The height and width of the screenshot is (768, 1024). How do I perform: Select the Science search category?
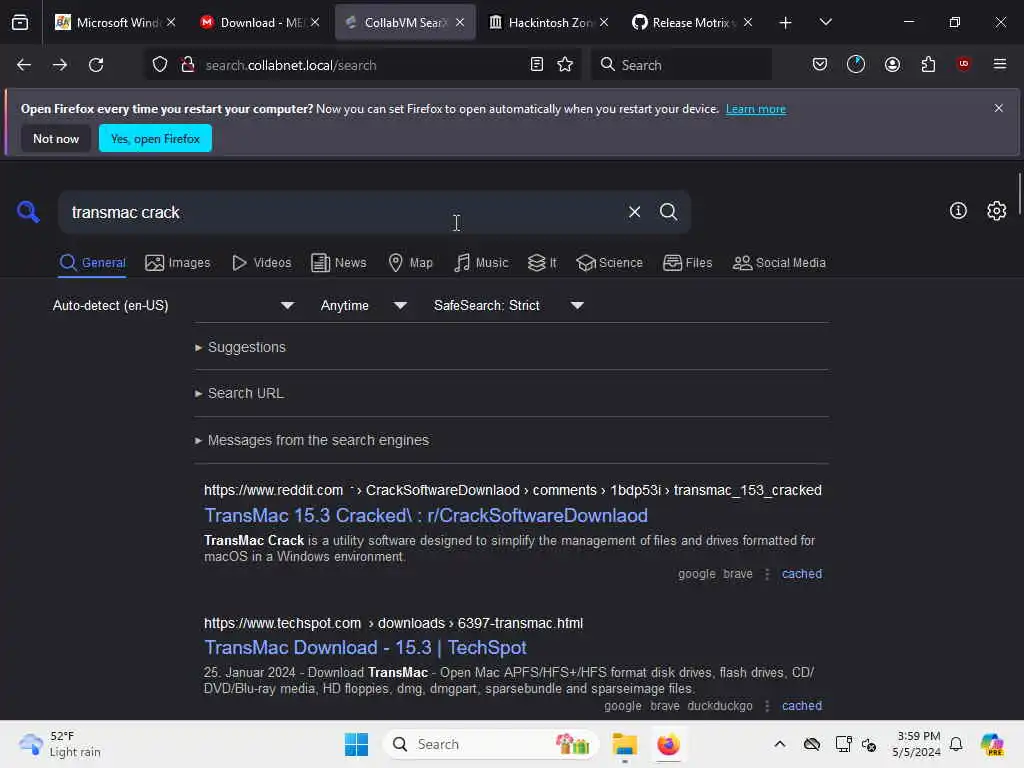point(609,263)
